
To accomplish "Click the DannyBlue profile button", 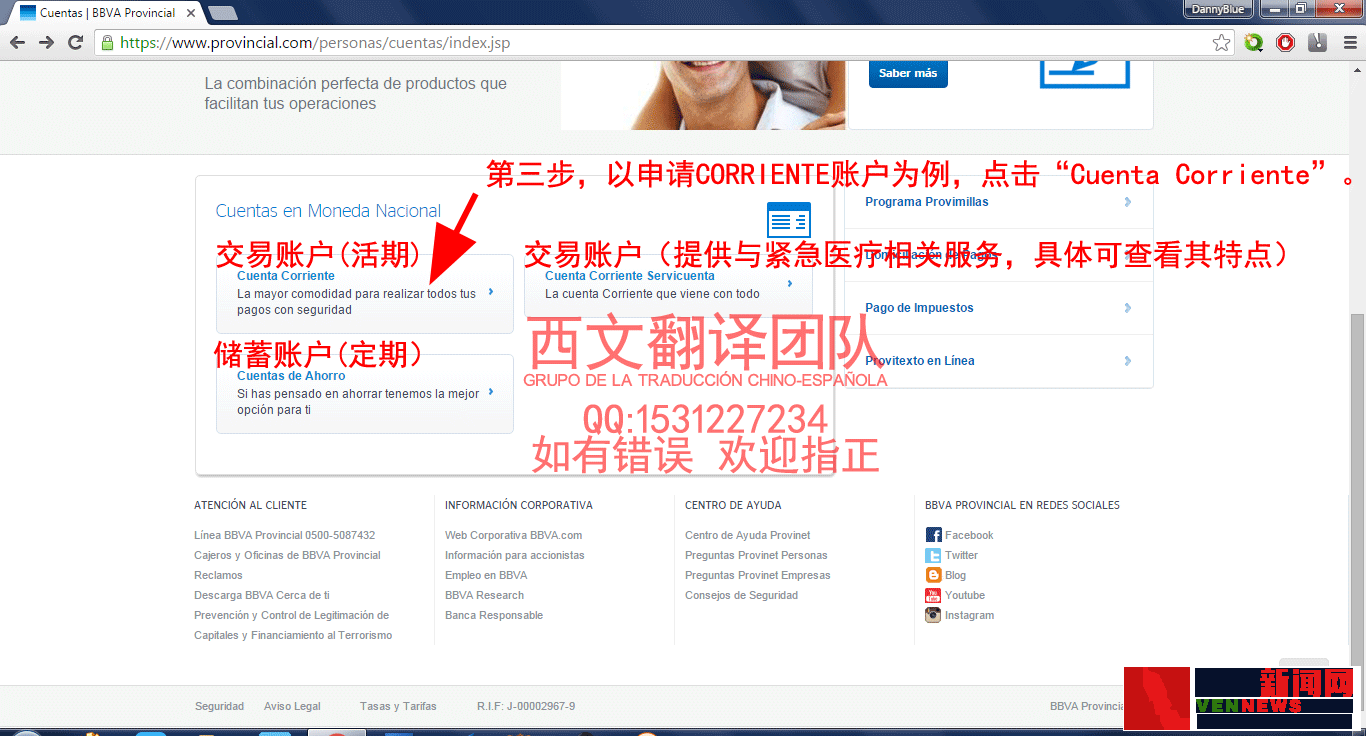I will pyautogui.click(x=1218, y=9).
